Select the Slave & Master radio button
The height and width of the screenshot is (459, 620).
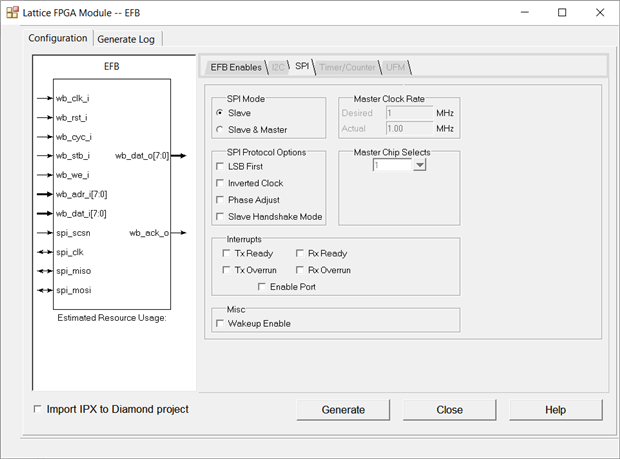220,129
